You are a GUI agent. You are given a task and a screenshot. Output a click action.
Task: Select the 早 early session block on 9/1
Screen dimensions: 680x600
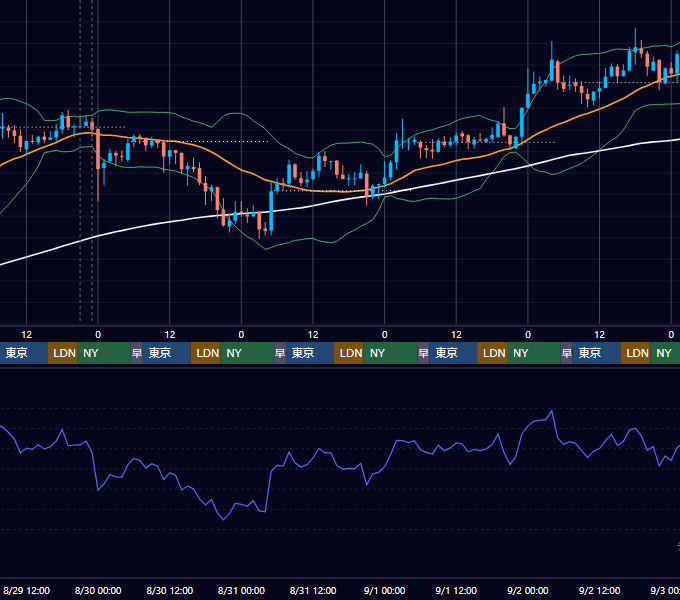(x=423, y=353)
